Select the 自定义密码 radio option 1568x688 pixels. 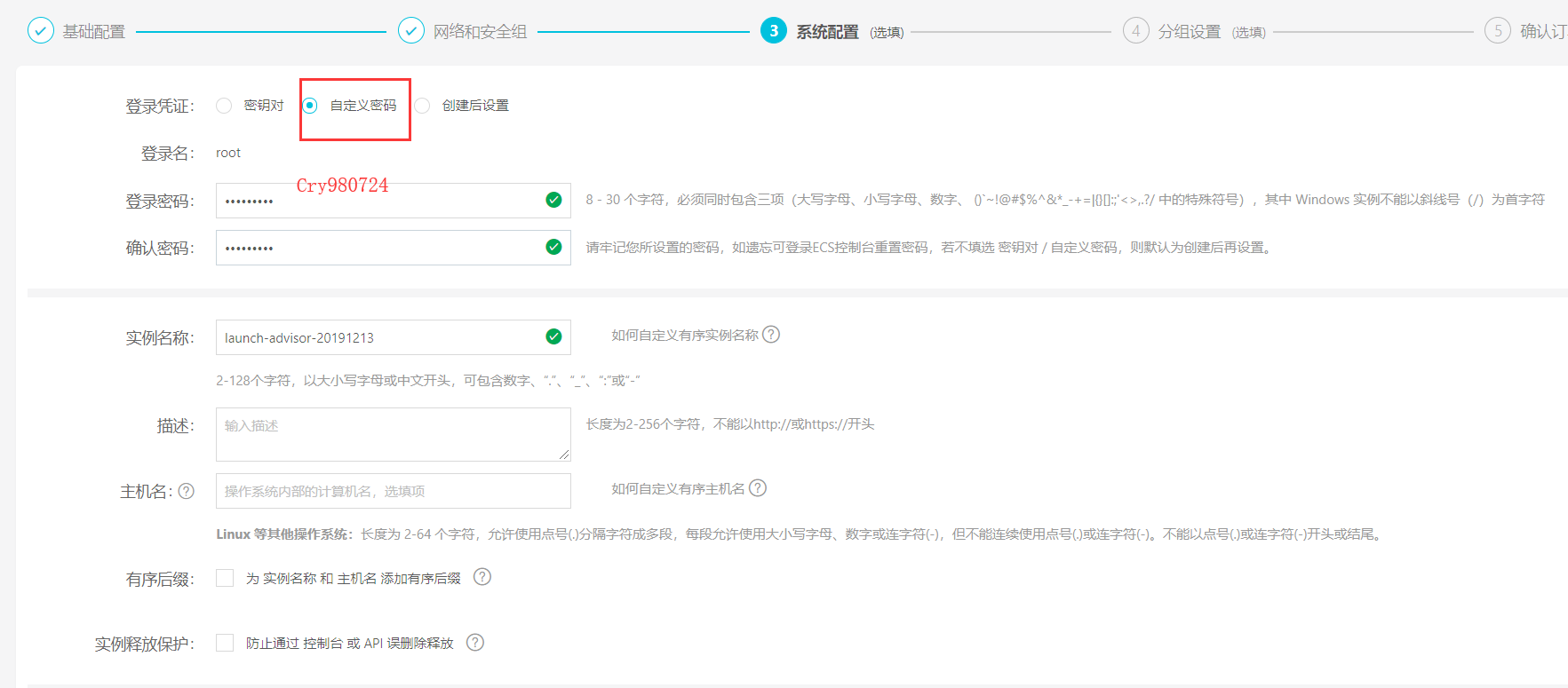tap(309, 106)
